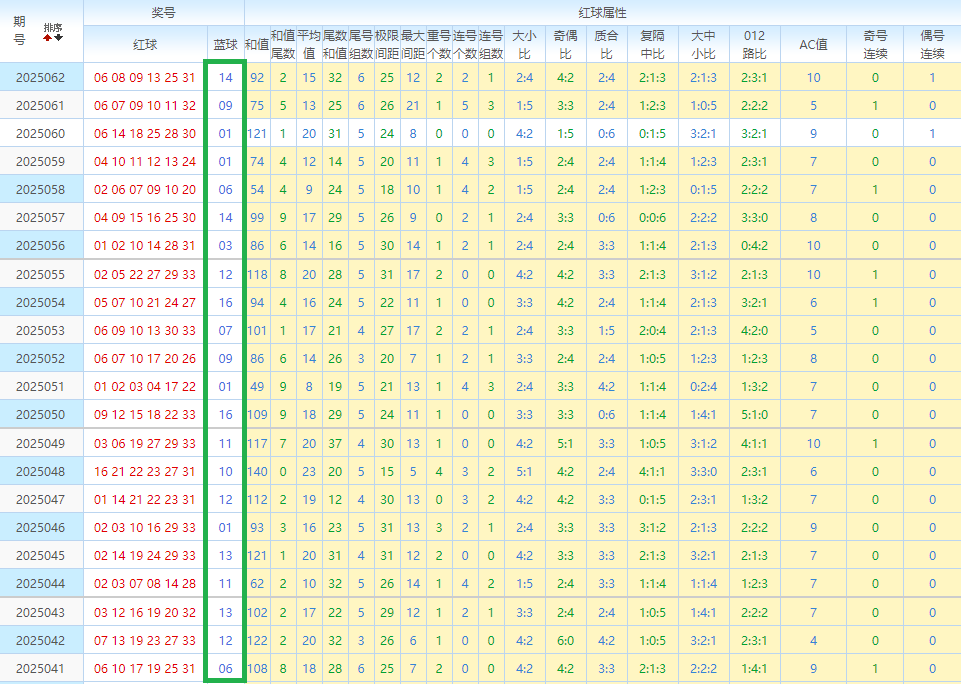Click the 红球属性 group header
This screenshot has width=961, height=684.
pyautogui.click(x=602, y=13)
